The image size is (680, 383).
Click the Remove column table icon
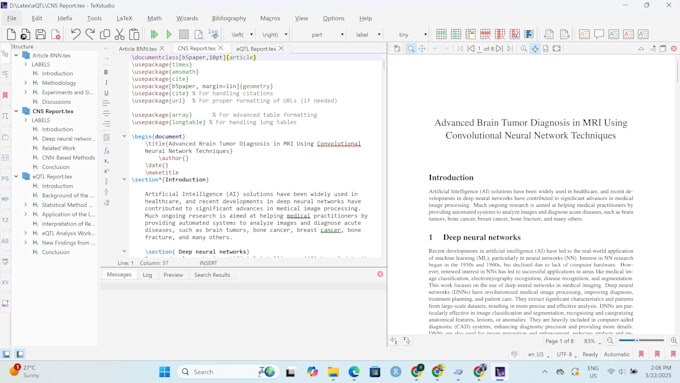[500, 34]
